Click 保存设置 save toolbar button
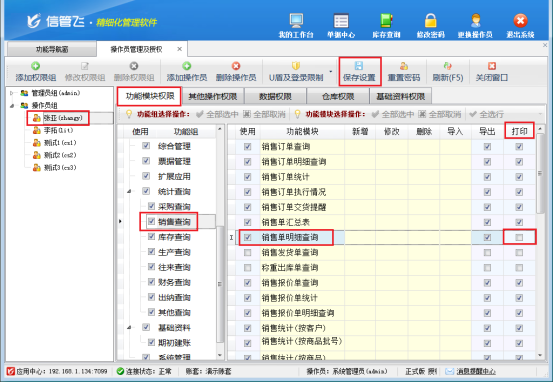 coord(359,72)
